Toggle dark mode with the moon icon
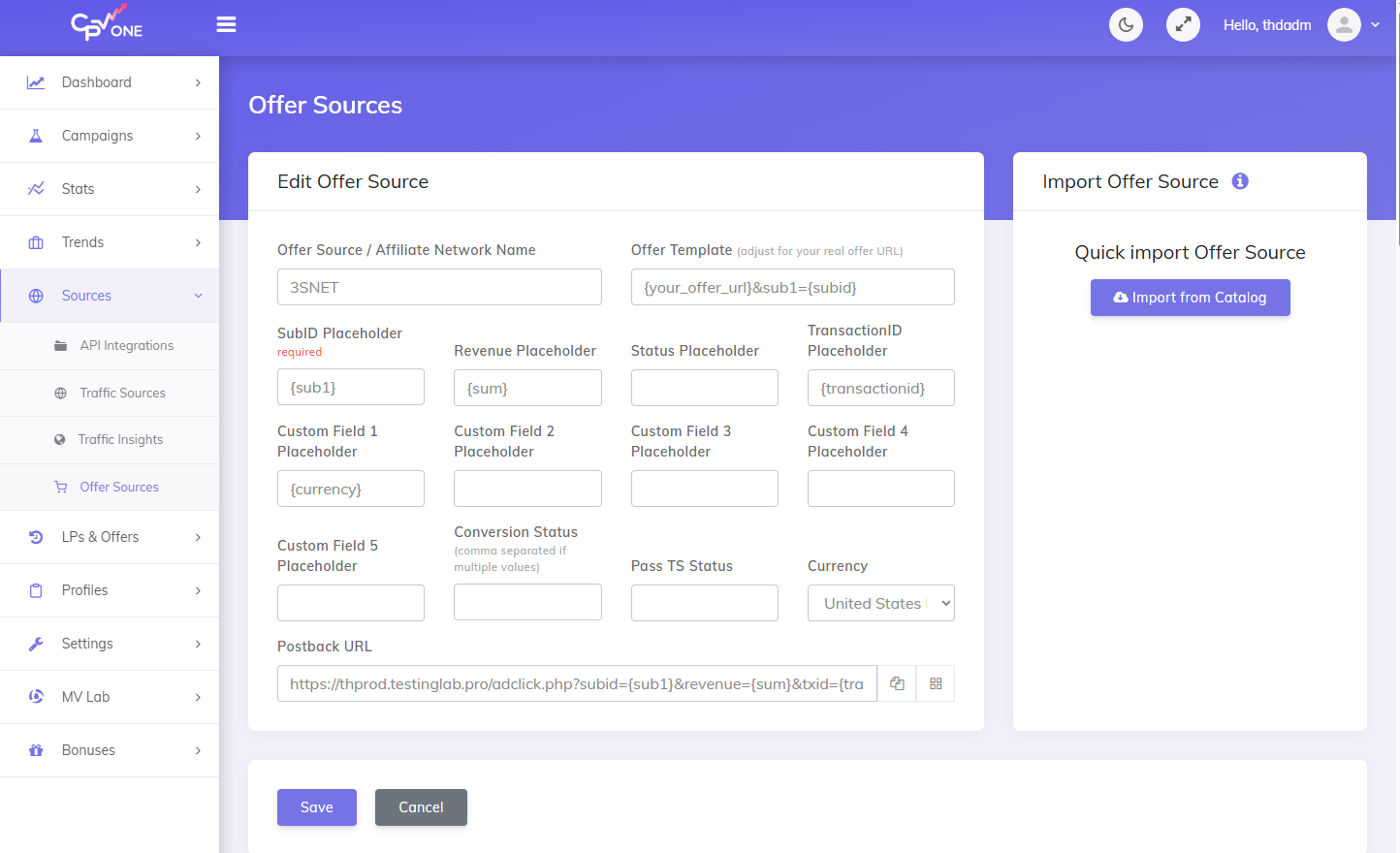Image resolution: width=1400 pixels, height=853 pixels. click(x=1126, y=24)
